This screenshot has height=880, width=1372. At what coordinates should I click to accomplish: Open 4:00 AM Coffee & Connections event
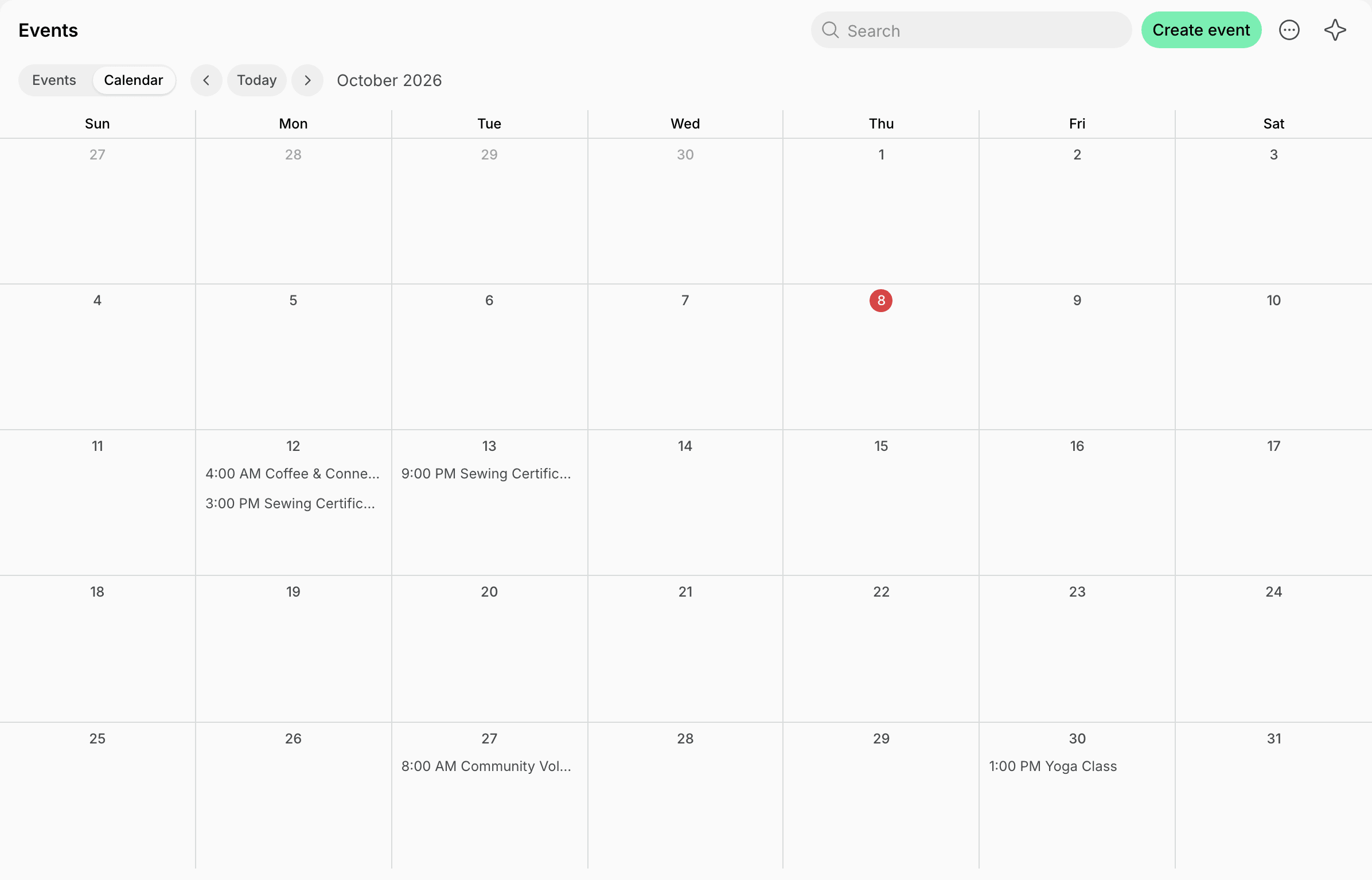pyautogui.click(x=293, y=474)
